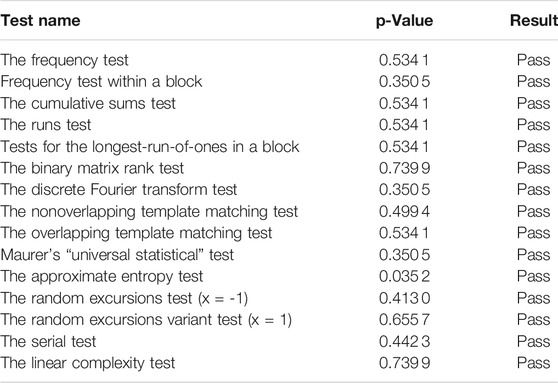This screenshot has width=558, height=383.
Task: Select Frequency test within a block
Action: [x=101, y=82]
